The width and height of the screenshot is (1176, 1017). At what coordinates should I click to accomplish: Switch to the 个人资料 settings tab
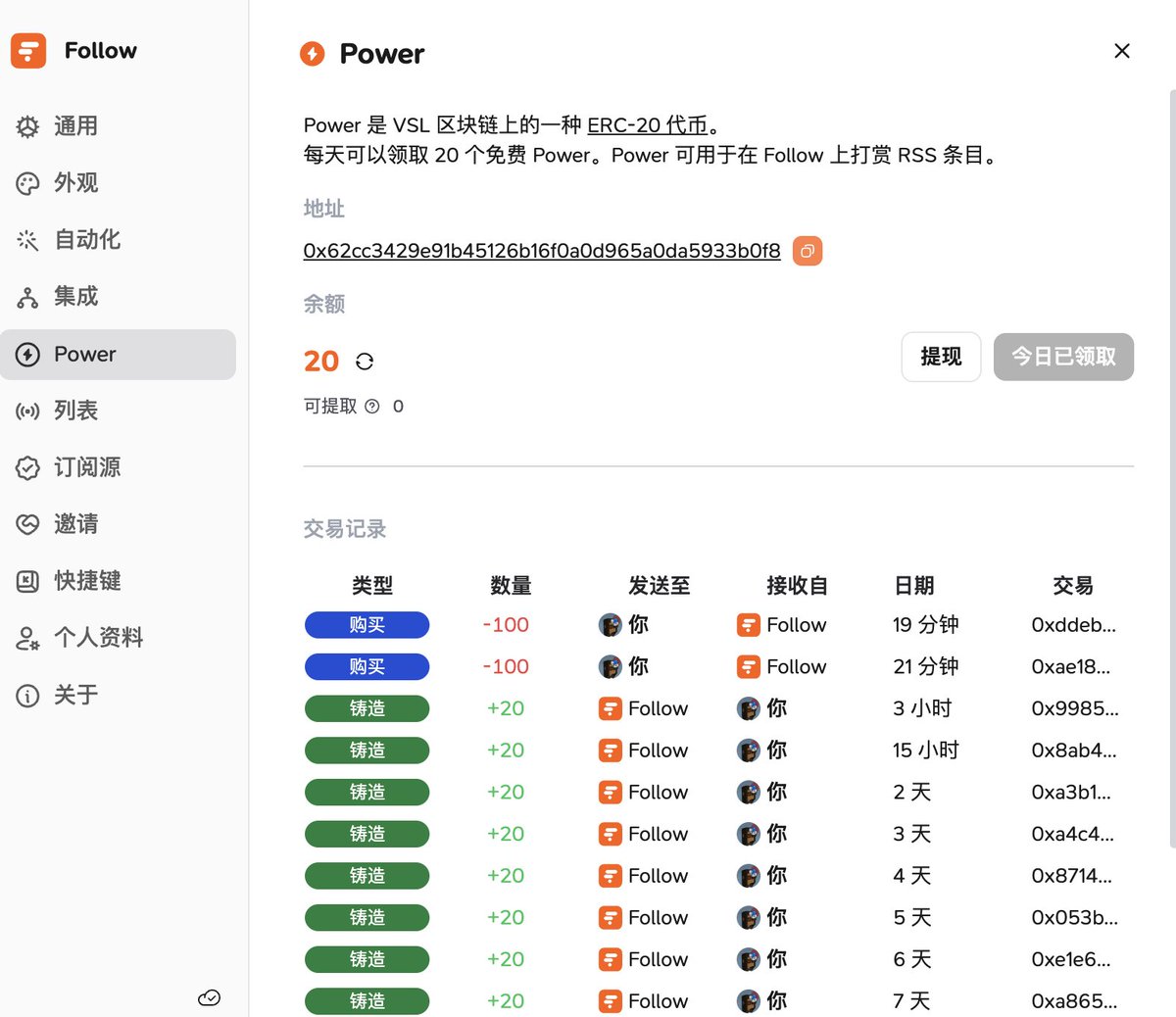coord(118,639)
